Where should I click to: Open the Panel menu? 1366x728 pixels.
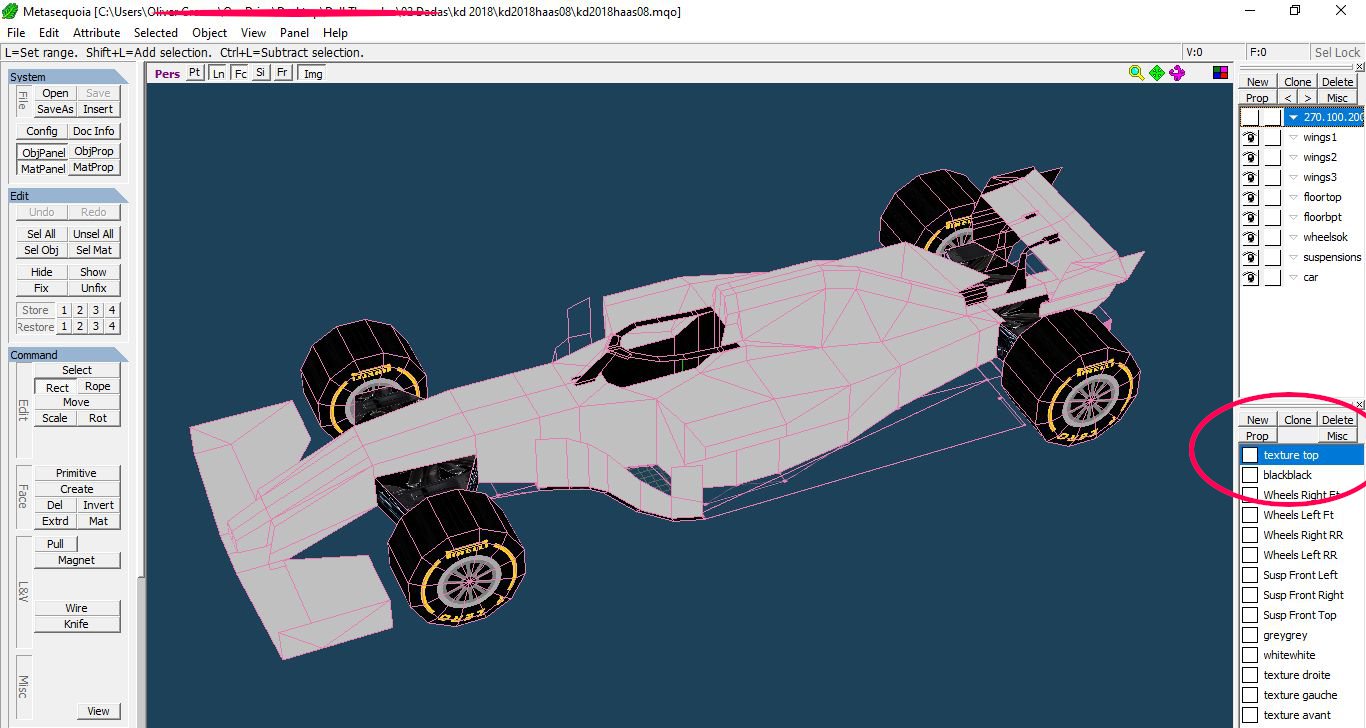click(x=294, y=33)
